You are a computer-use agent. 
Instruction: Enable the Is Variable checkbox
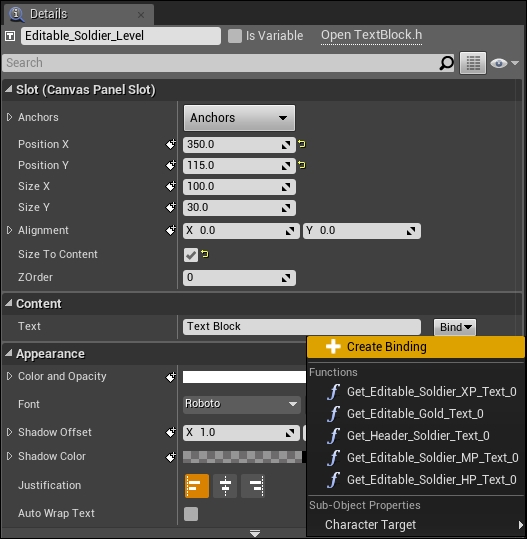[x=235, y=36]
